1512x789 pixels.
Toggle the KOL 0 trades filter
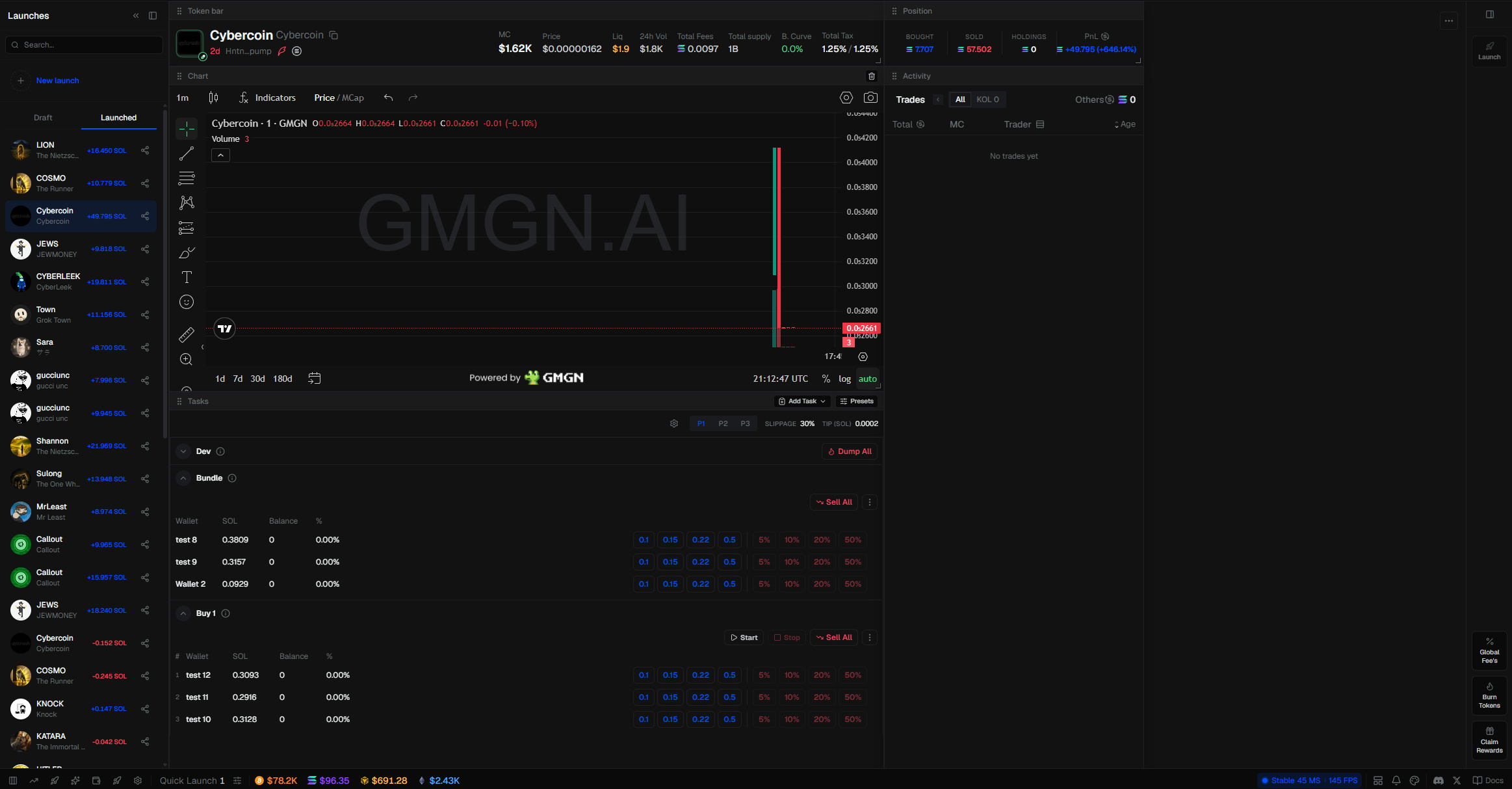tap(987, 100)
